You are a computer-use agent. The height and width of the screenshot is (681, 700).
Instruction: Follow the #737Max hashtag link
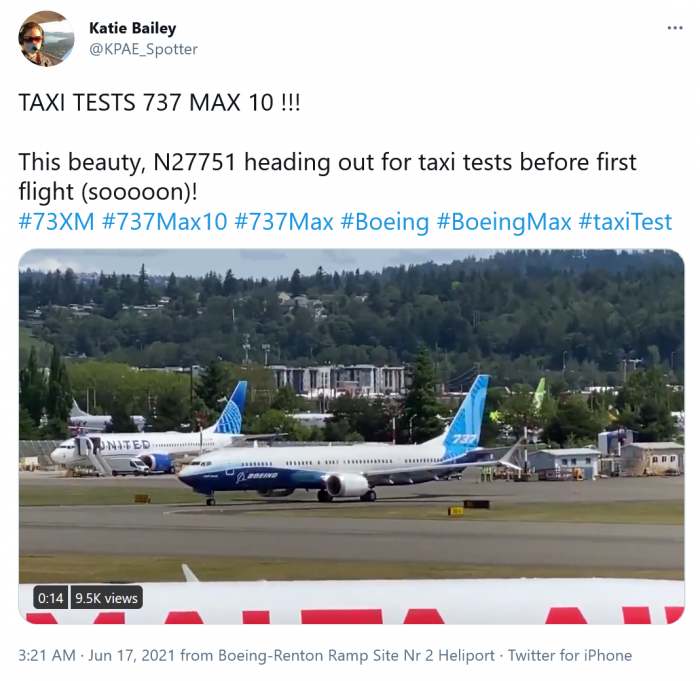[x=283, y=221]
